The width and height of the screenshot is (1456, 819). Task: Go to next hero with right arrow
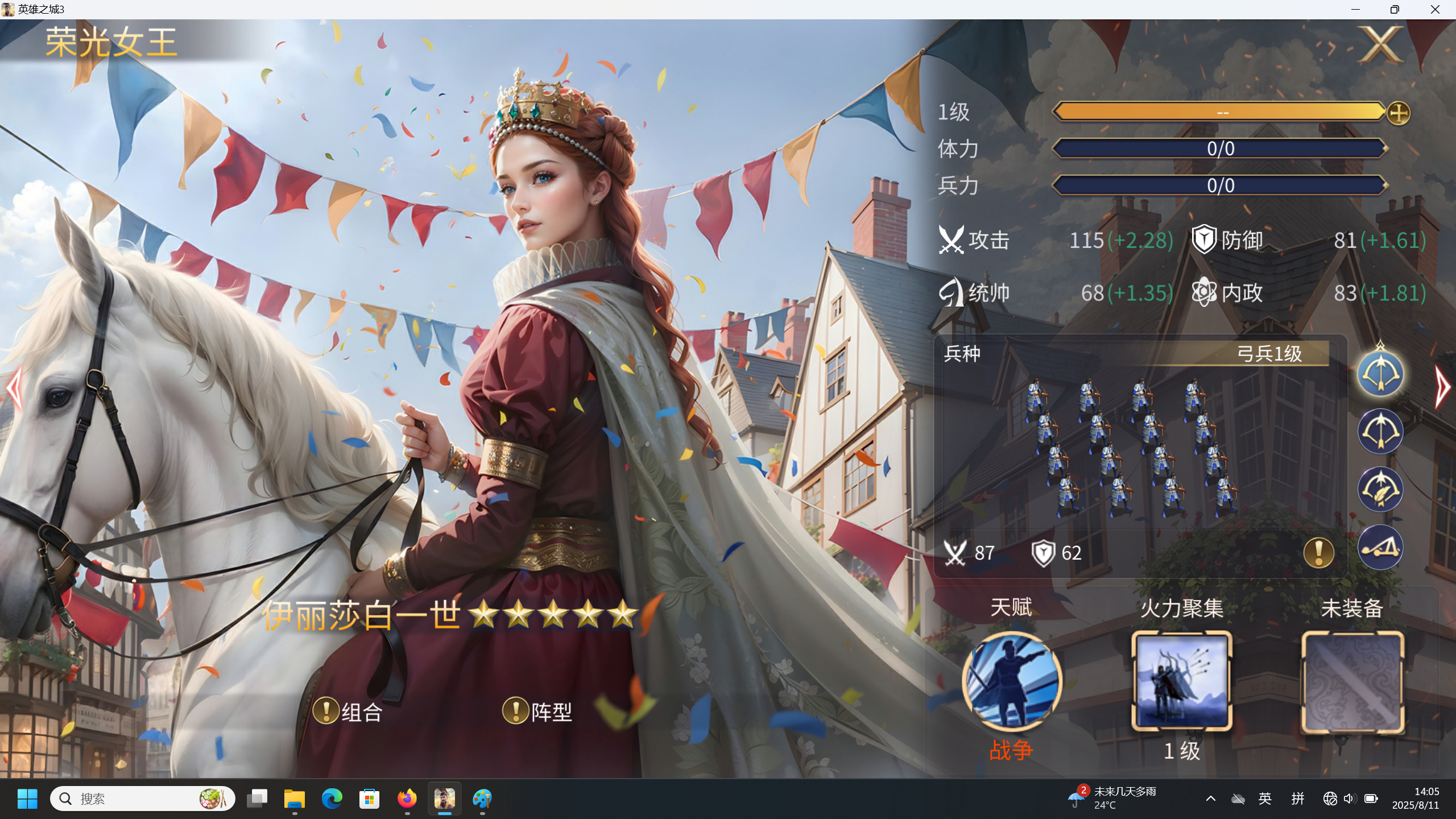point(1443,387)
